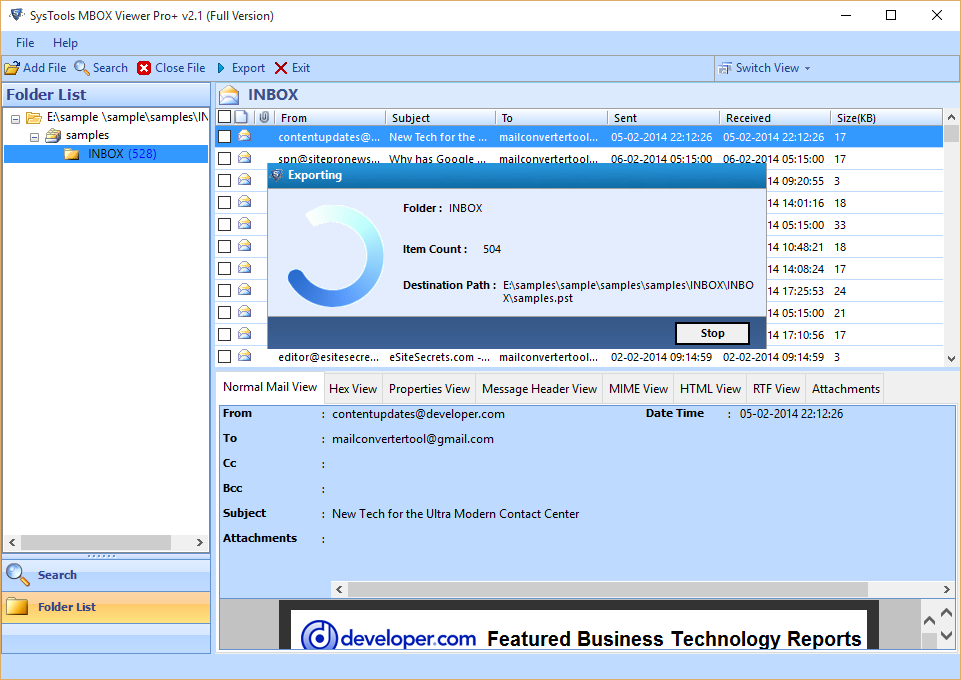The width and height of the screenshot is (961, 680).
Task: Click the attachment paperclip column header icon
Action: [264, 117]
